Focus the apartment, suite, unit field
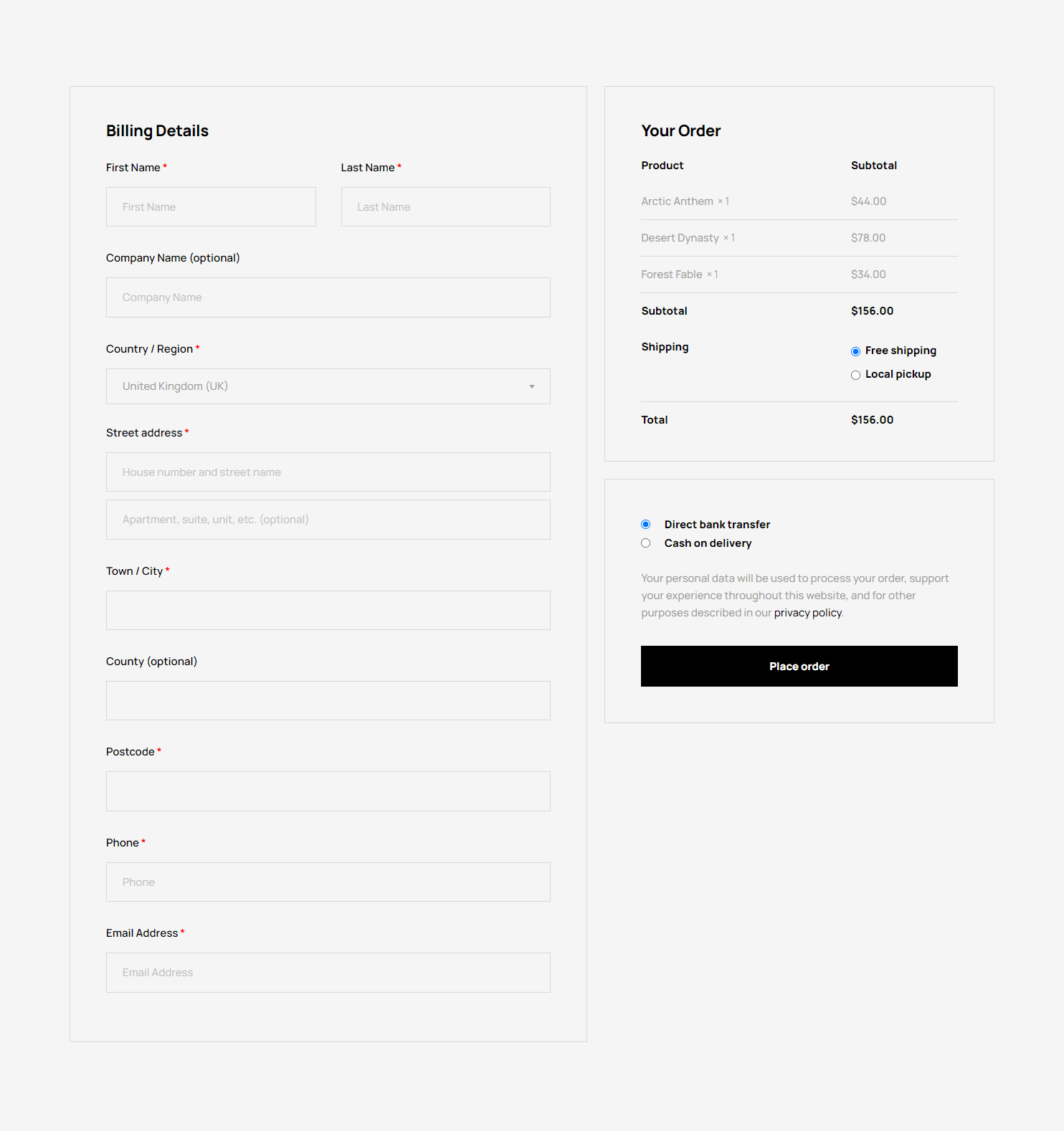1064x1131 pixels. 328,520
